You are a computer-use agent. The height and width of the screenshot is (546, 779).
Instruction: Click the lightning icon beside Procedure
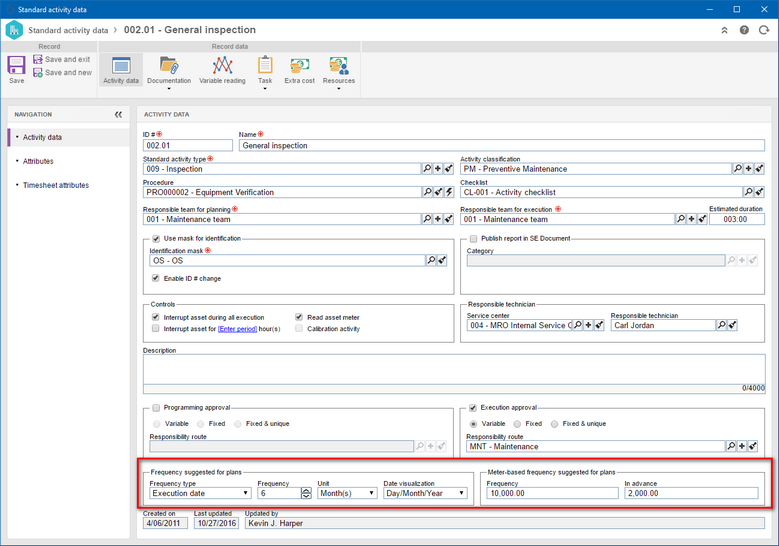(449, 192)
